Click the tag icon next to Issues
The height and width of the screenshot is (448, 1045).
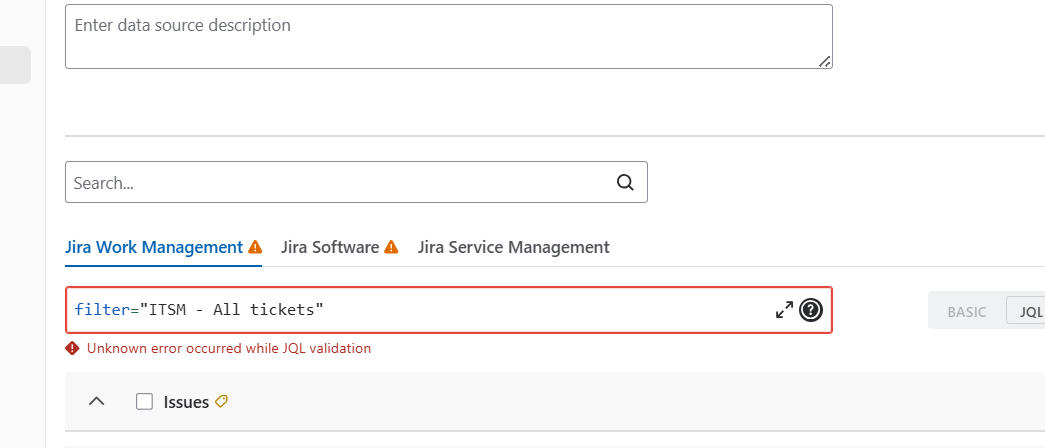[x=221, y=401]
